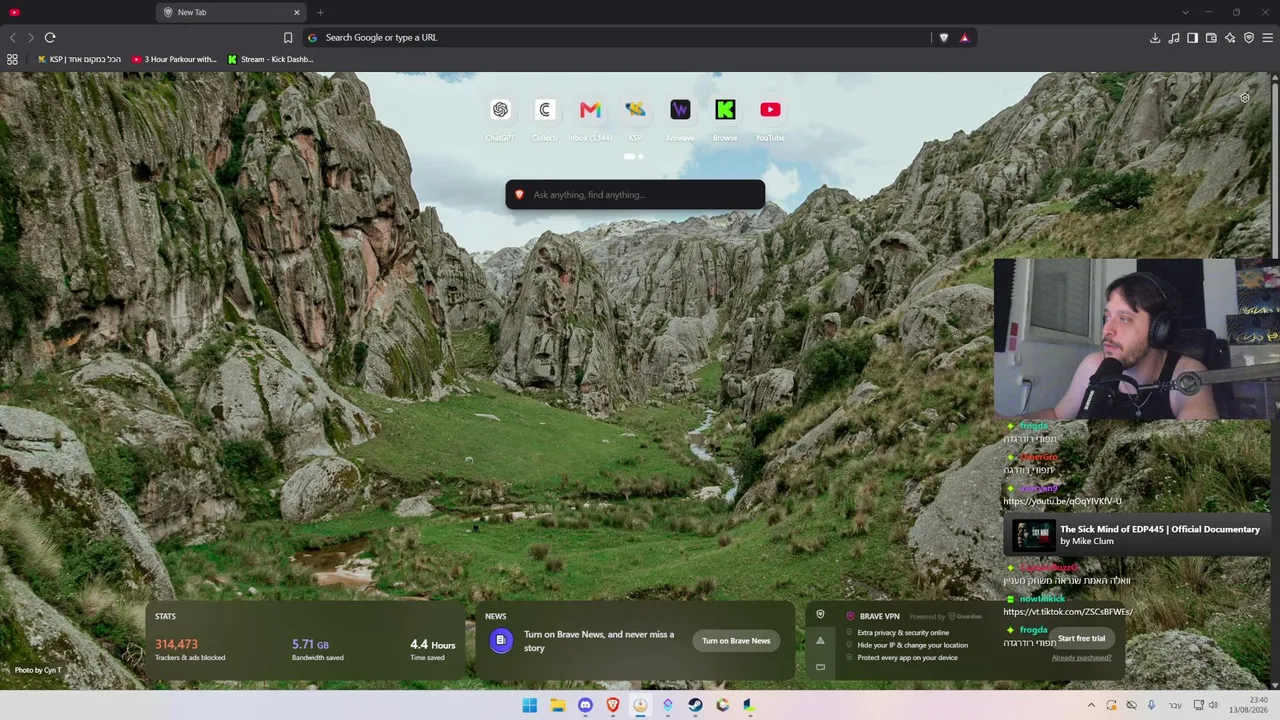Customize the new tab page settings icon
The image size is (1280, 720).
coord(1245,98)
